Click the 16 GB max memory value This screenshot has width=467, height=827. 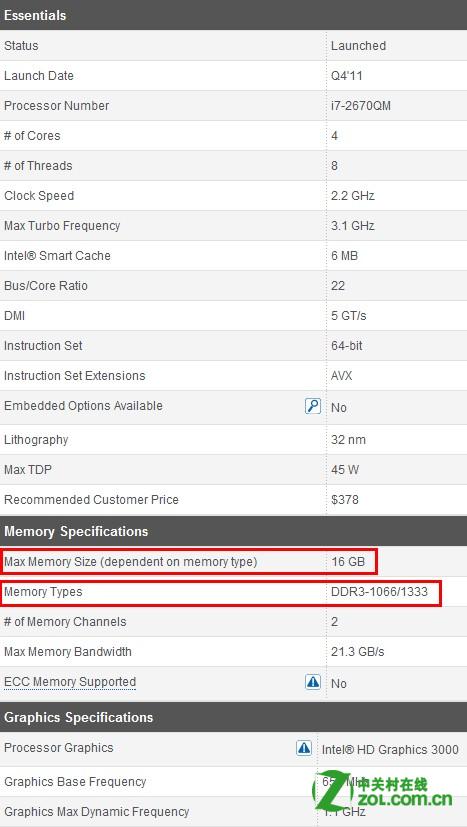coord(348,562)
